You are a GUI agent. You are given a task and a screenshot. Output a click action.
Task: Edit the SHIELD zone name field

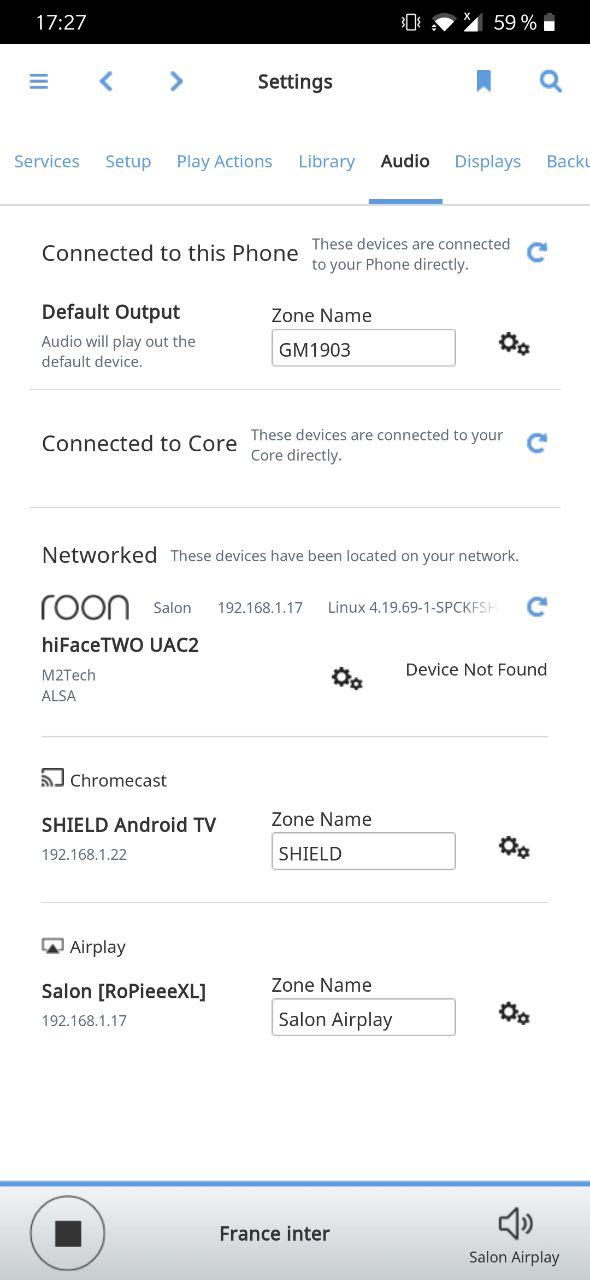tap(364, 852)
